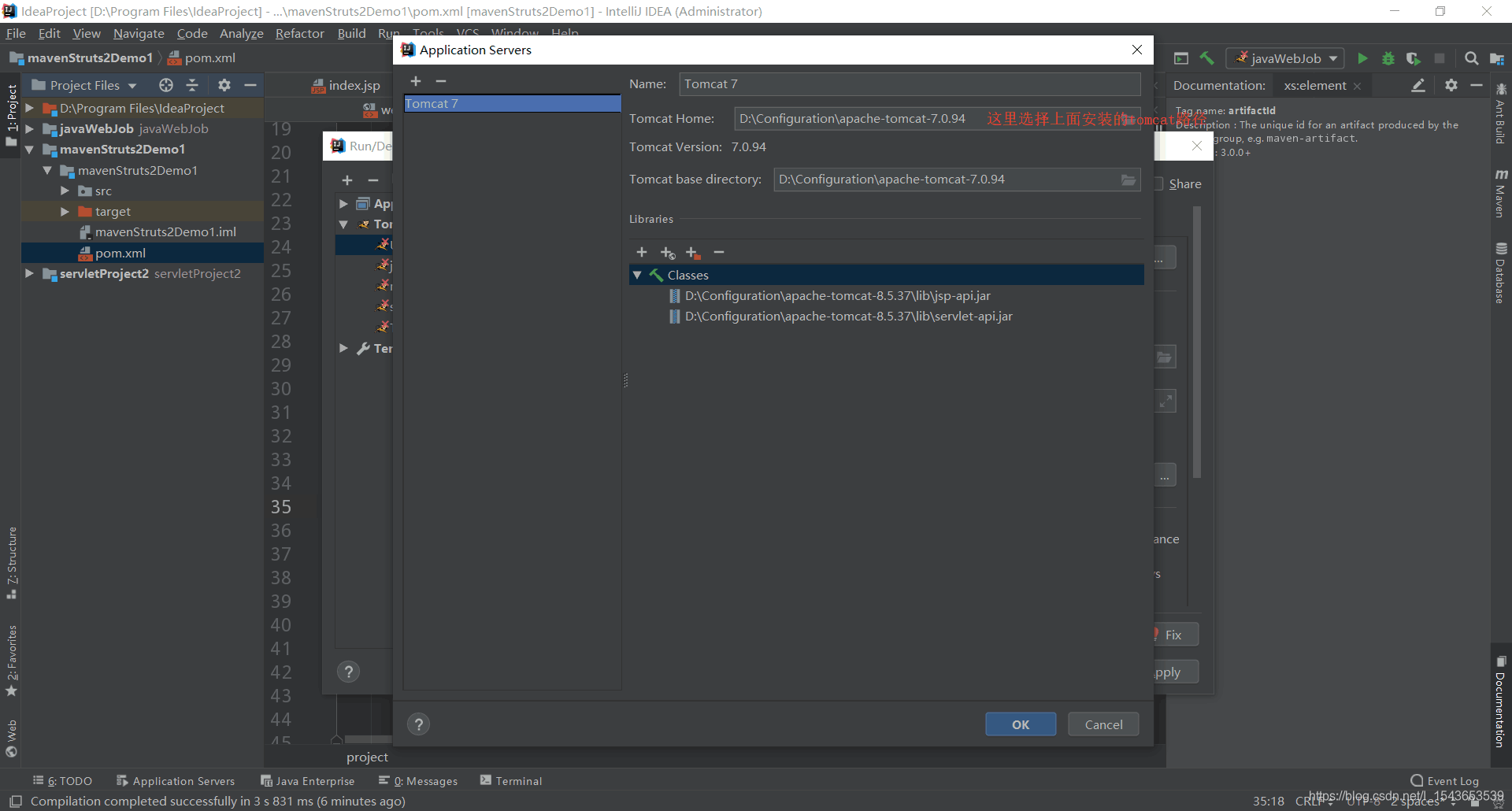Click third add-library icon in Libraries toolbar

tap(693, 252)
